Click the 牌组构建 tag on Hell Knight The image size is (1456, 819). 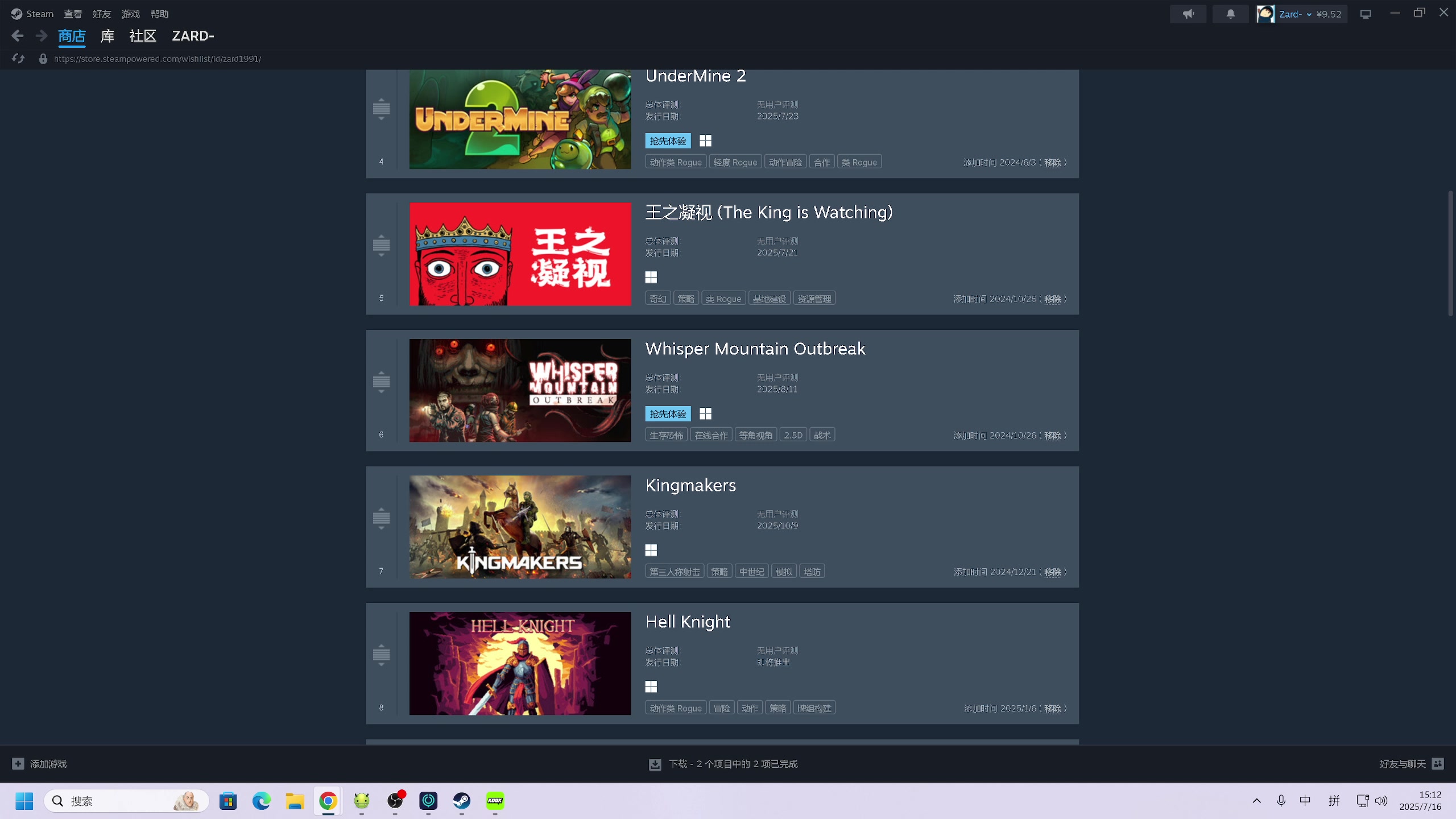tap(814, 708)
